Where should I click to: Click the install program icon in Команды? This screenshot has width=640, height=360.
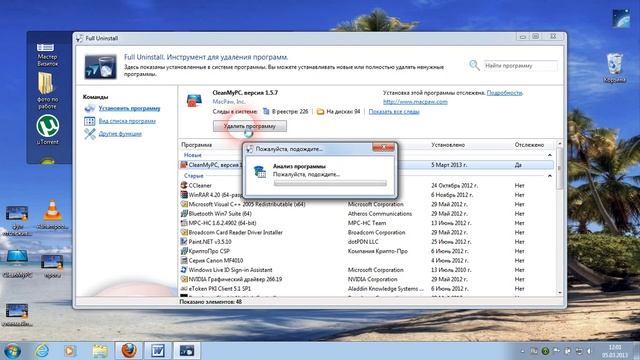tap(90, 108)
